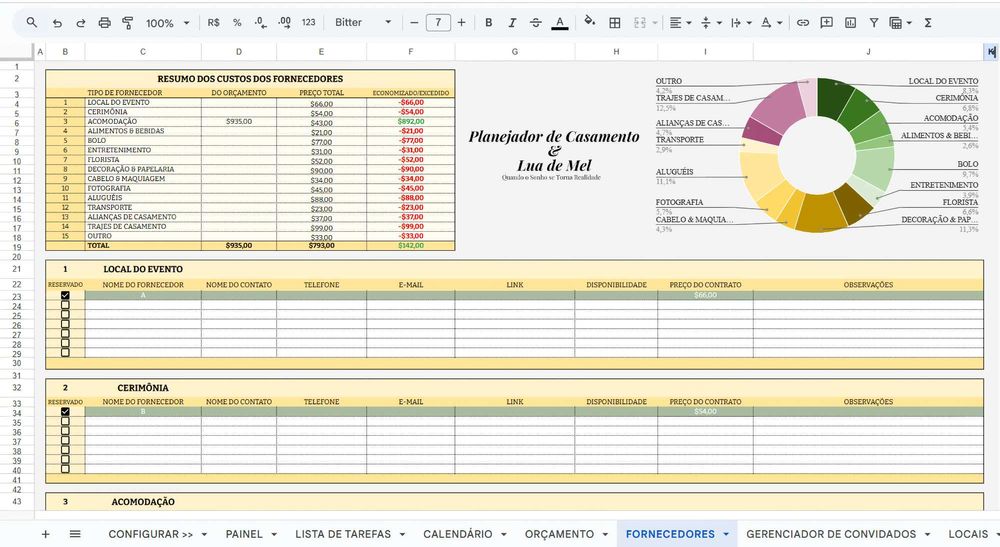Check reserved checkbox in row 35

[65, 421]
